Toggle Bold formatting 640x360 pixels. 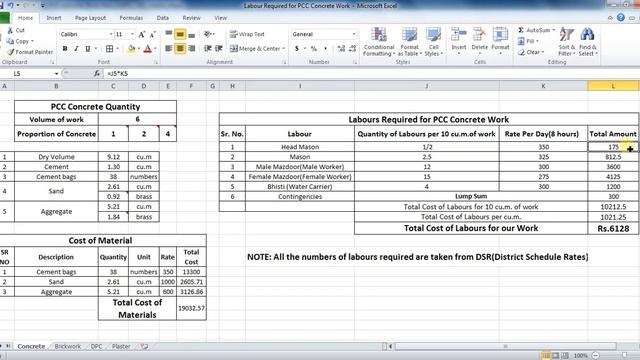click(x=65, y=49)
